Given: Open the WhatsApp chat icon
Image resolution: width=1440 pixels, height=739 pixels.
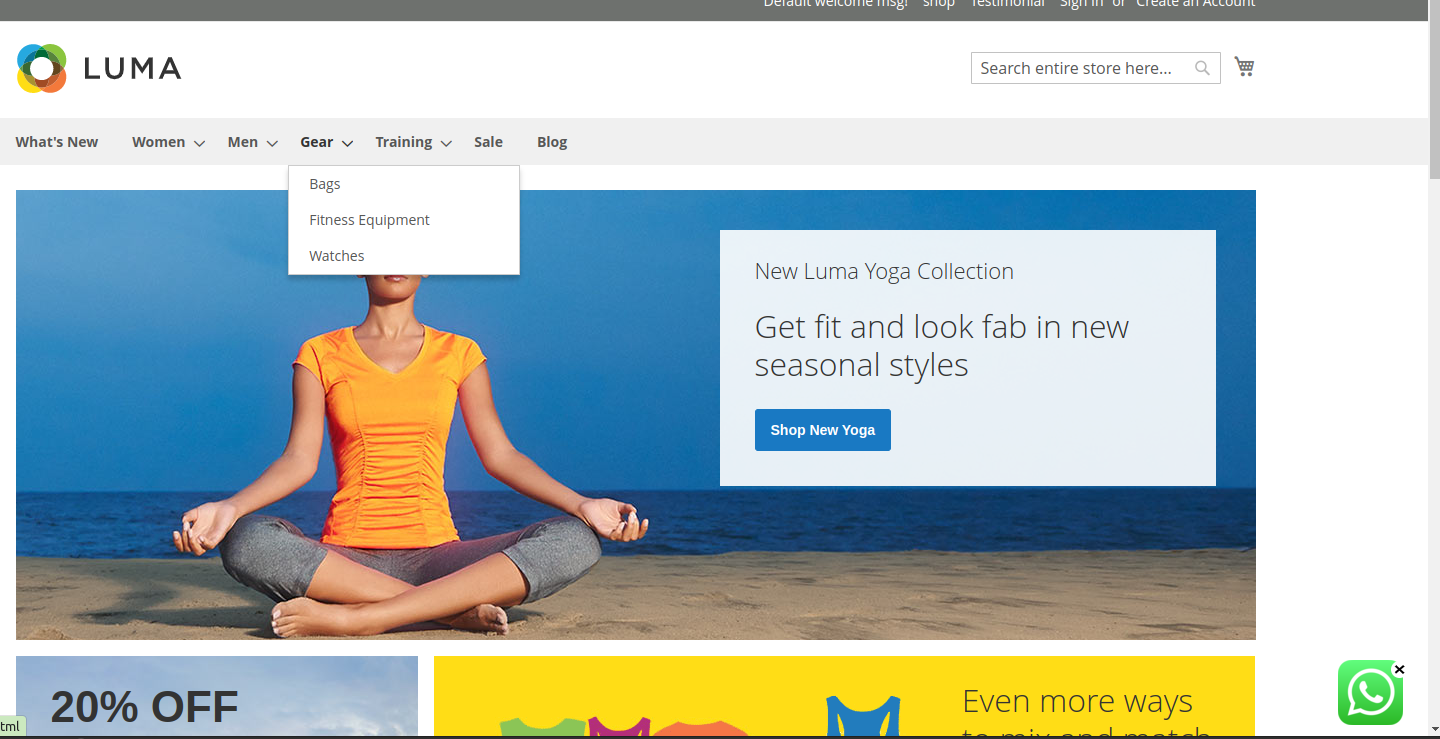Looking at the screenshot, I should 1370,692.
